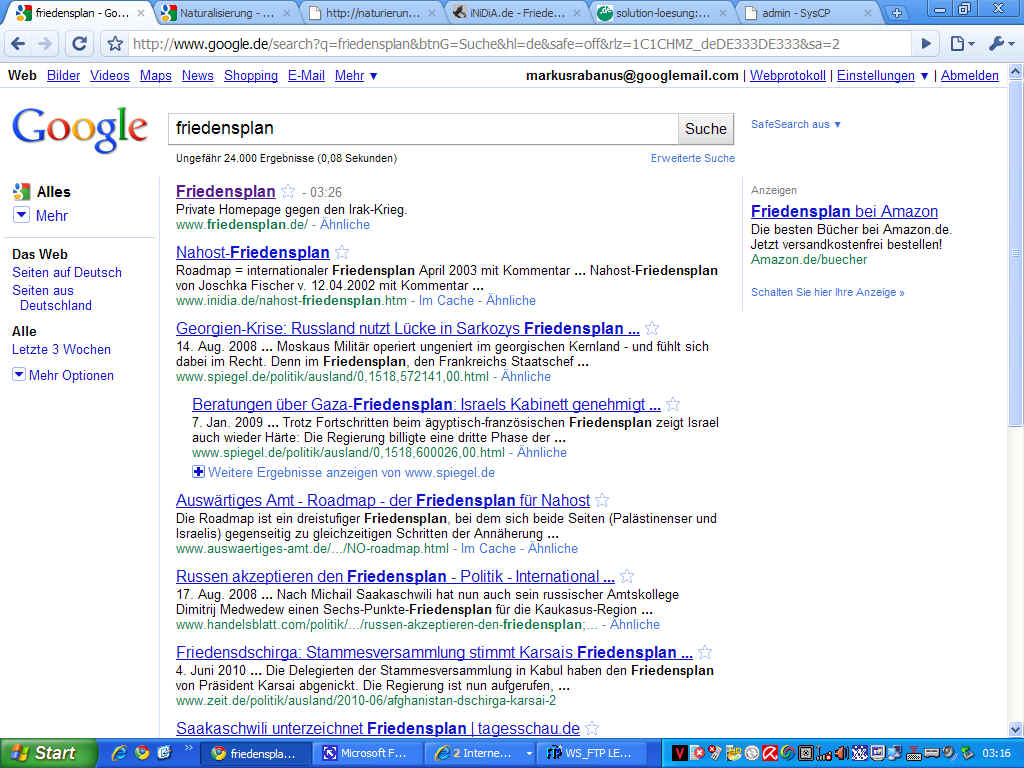
Task: Bookmark this page with the address bar star
Action: tap(116, 44)
